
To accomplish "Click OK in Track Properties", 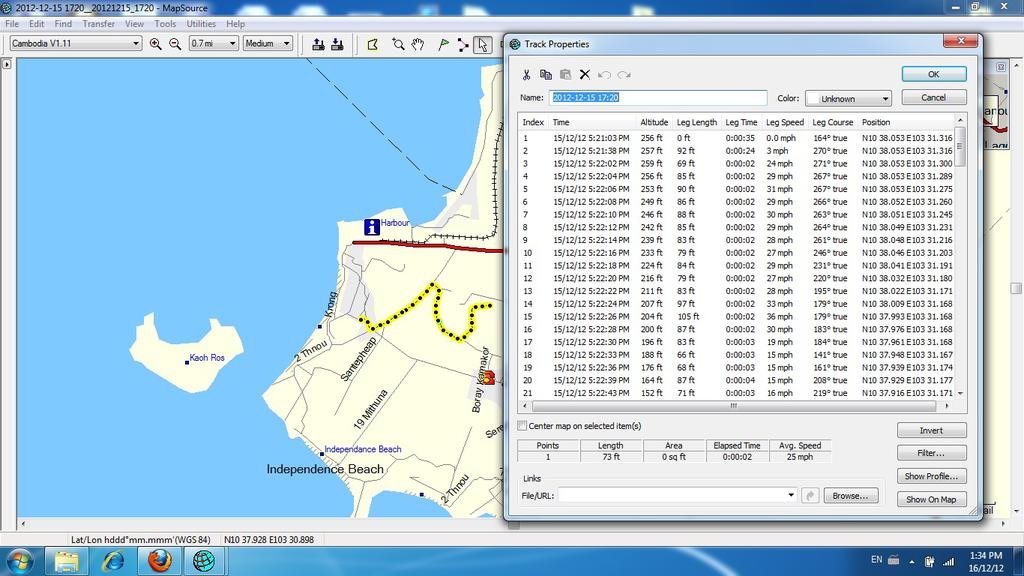I will pos(934,74).
